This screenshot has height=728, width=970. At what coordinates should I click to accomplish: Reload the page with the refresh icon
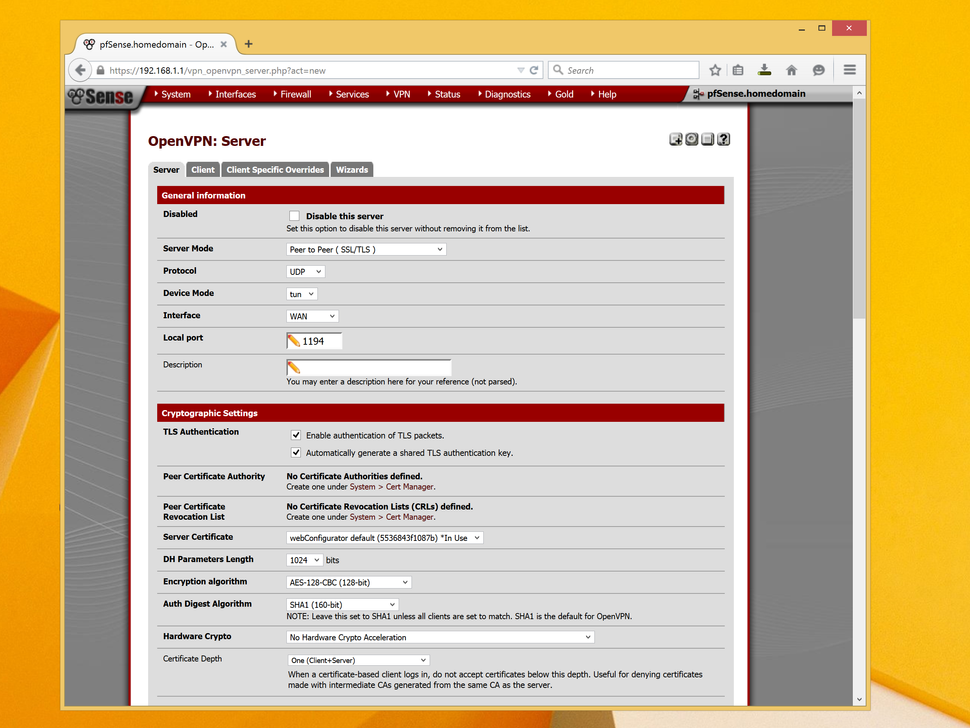[536, 70]
